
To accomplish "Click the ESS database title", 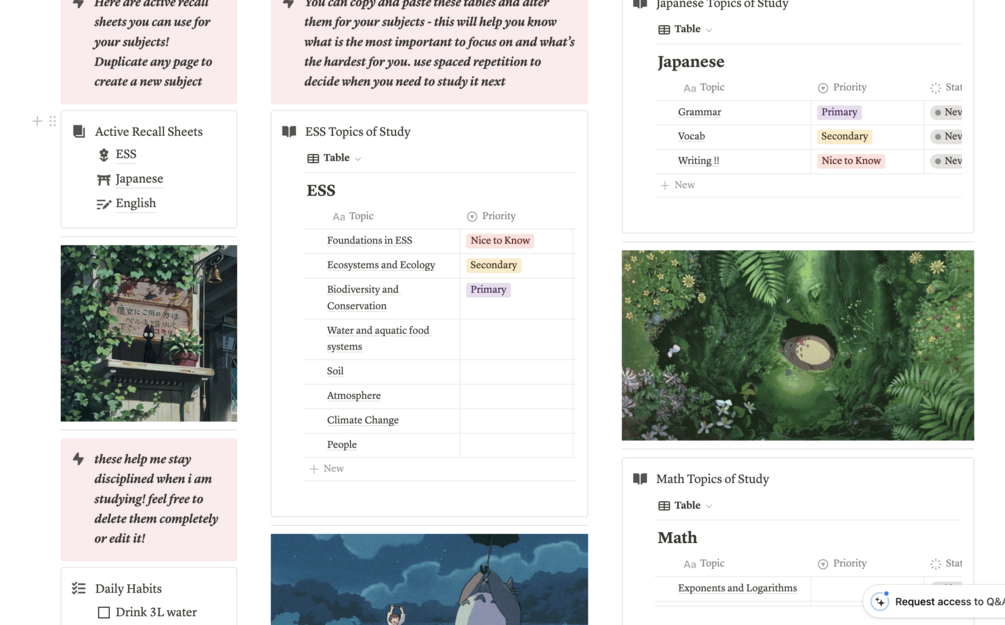I will tap(321, 191).
